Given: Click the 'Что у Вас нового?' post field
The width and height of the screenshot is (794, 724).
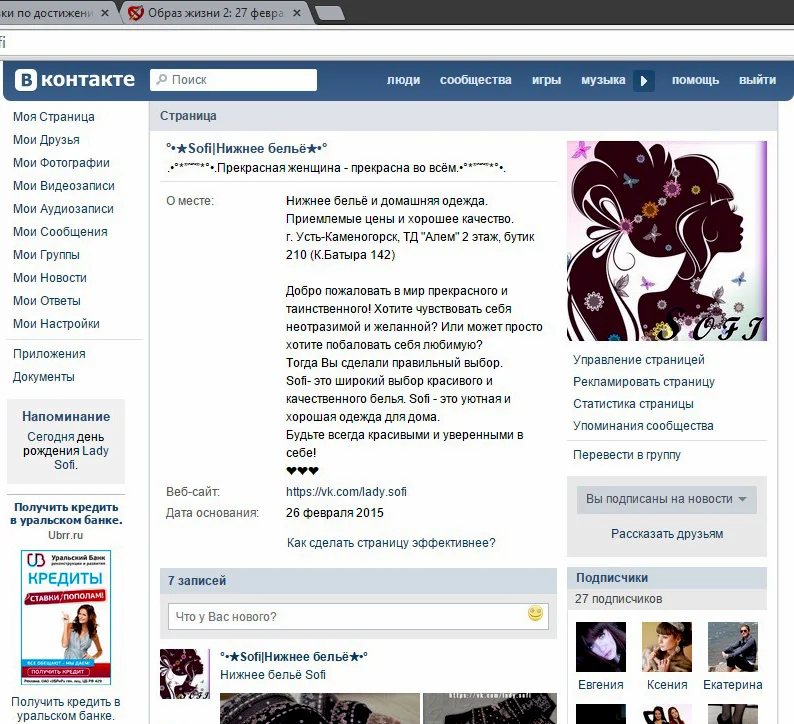Looking at the screenshot, I should 358,617.
